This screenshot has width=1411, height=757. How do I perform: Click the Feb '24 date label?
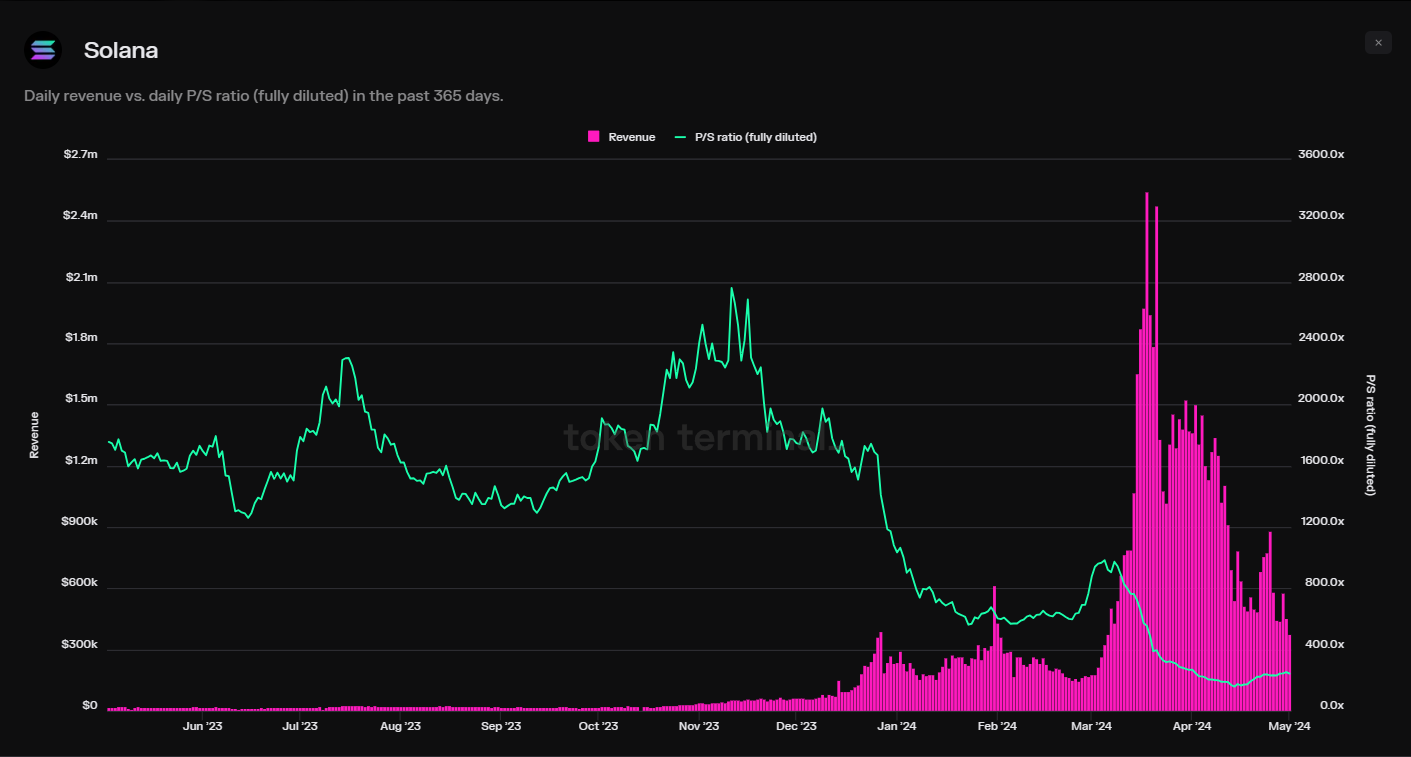point(997,727)
